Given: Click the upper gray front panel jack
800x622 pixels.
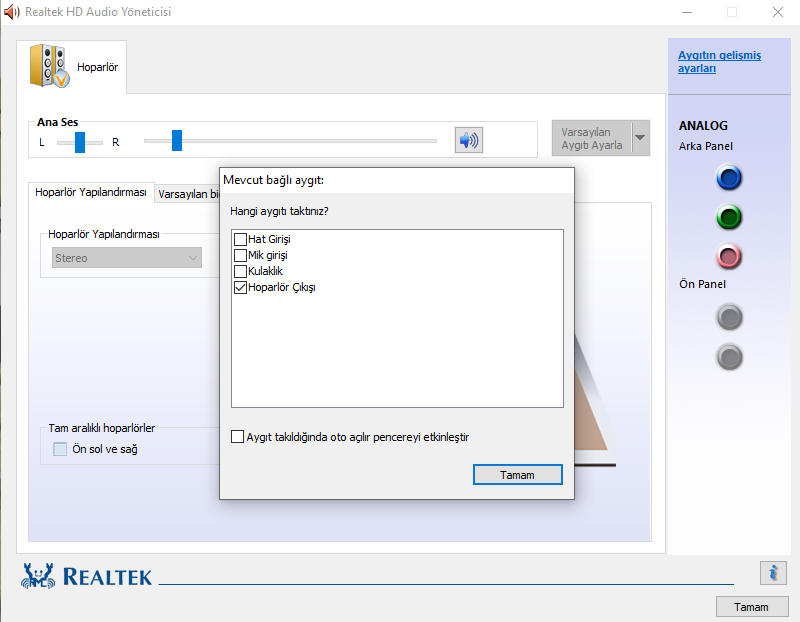Looking at the screenshot, I should click(729, 317).
